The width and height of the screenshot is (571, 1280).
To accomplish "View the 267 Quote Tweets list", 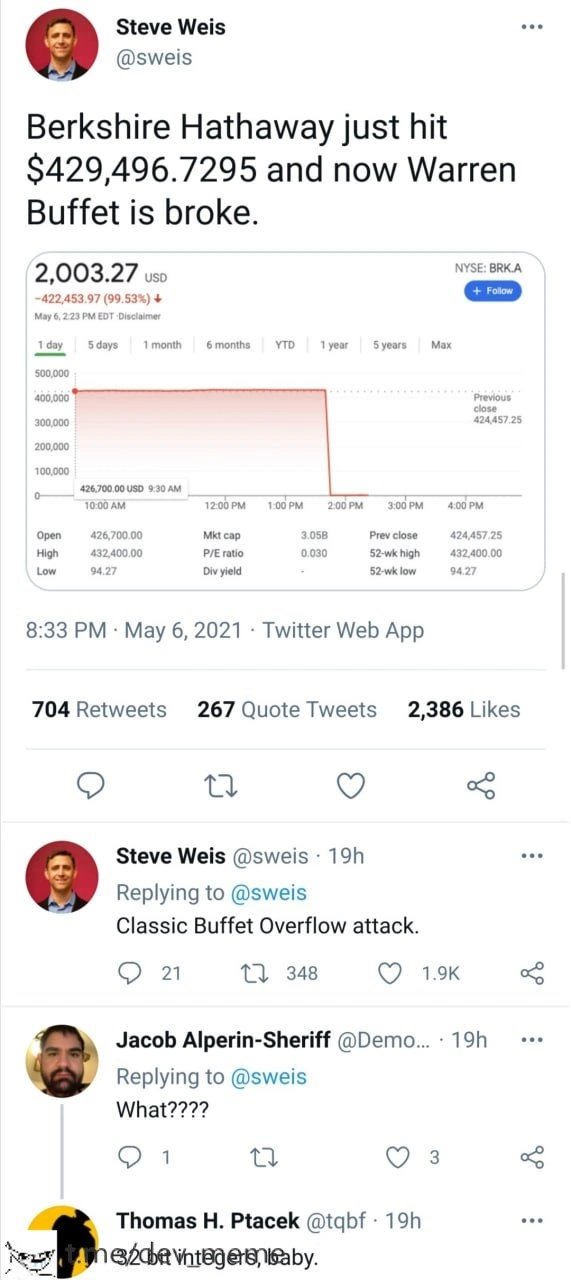I will [x=287, y=710].
